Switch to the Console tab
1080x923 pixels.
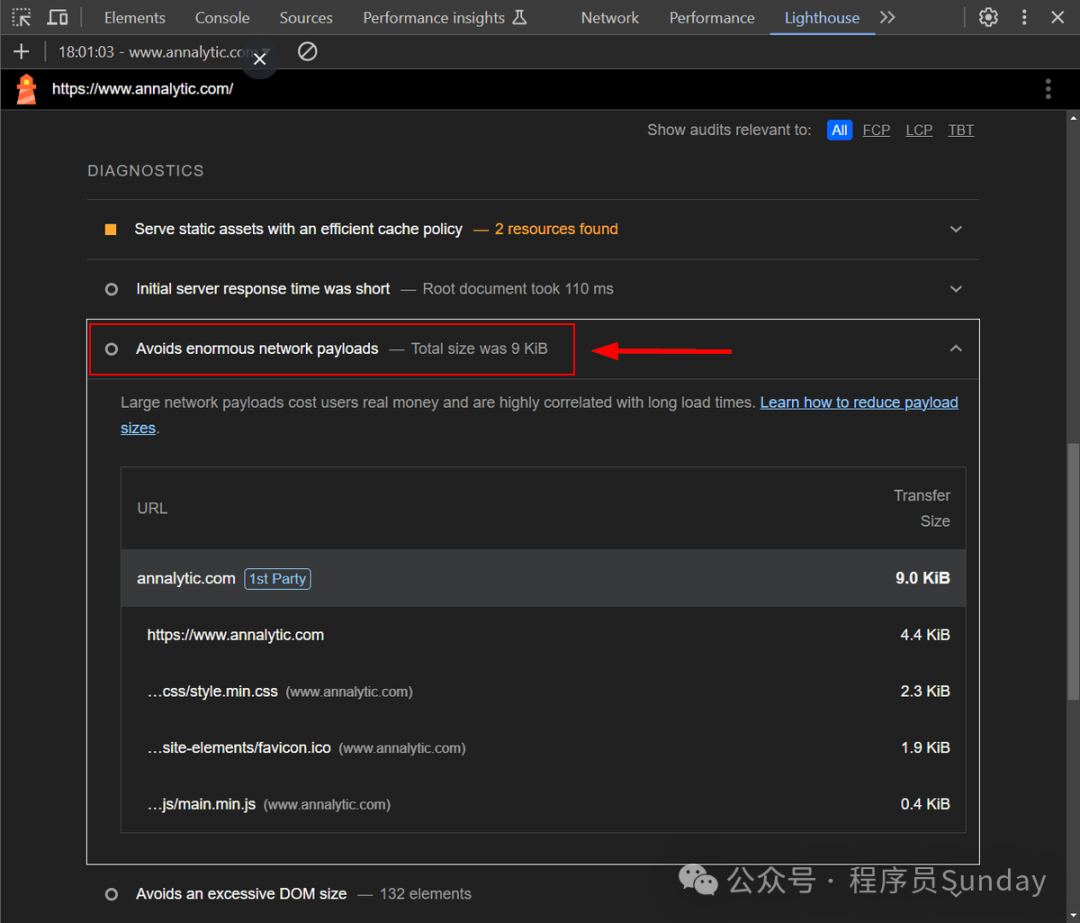(x=222, y=17)
